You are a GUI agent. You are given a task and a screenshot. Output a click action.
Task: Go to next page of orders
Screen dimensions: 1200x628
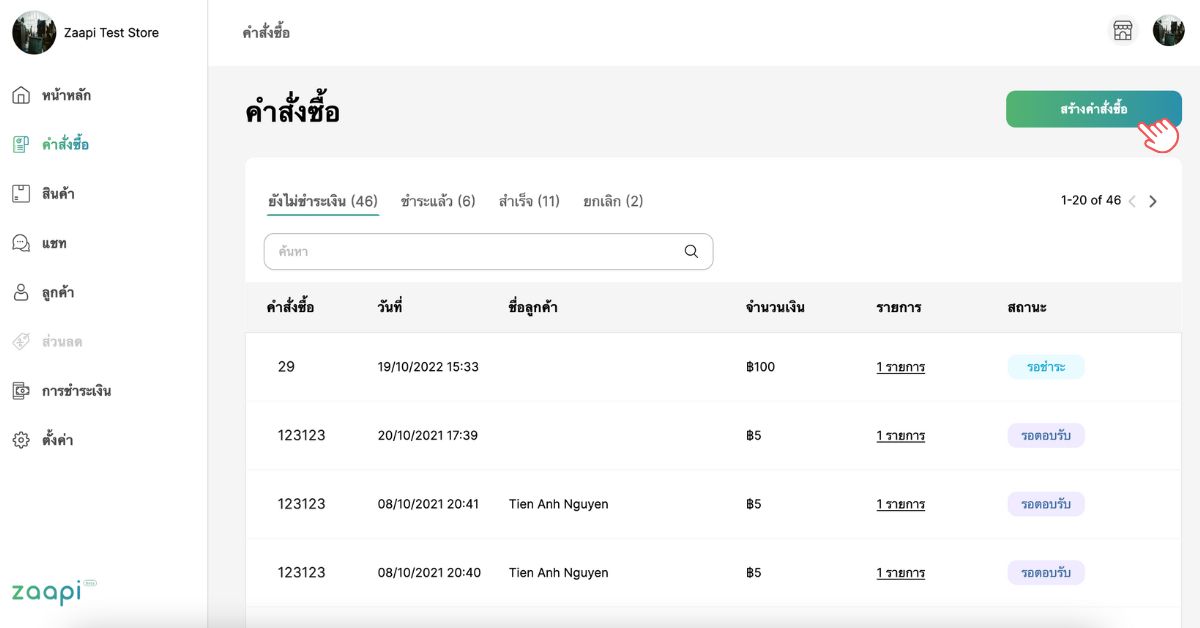click(1153, 201)
